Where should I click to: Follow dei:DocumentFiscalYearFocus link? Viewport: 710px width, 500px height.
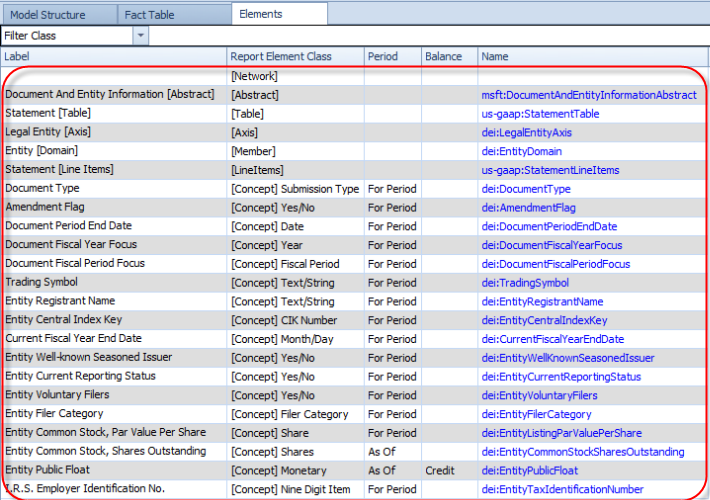pos(552,245)
